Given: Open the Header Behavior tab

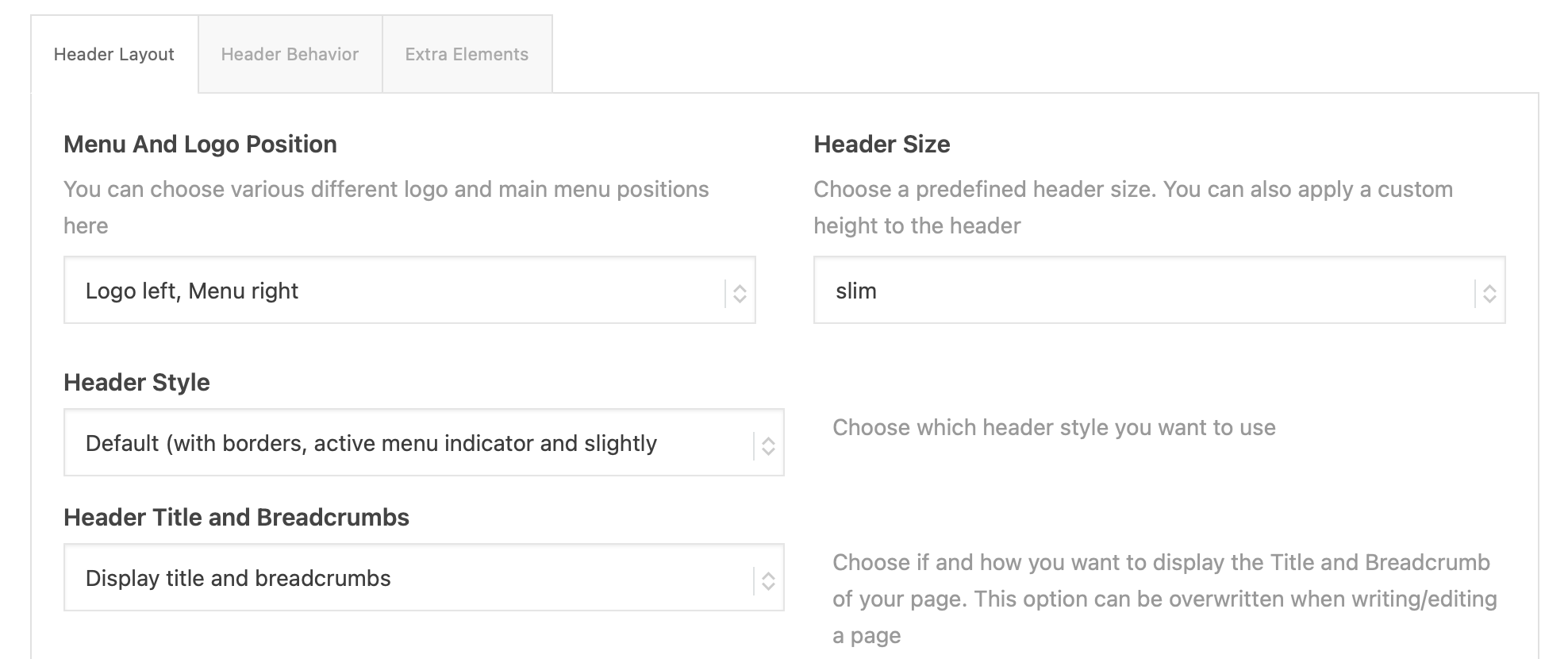Looking at the screenshot, I should click(290, 54).
